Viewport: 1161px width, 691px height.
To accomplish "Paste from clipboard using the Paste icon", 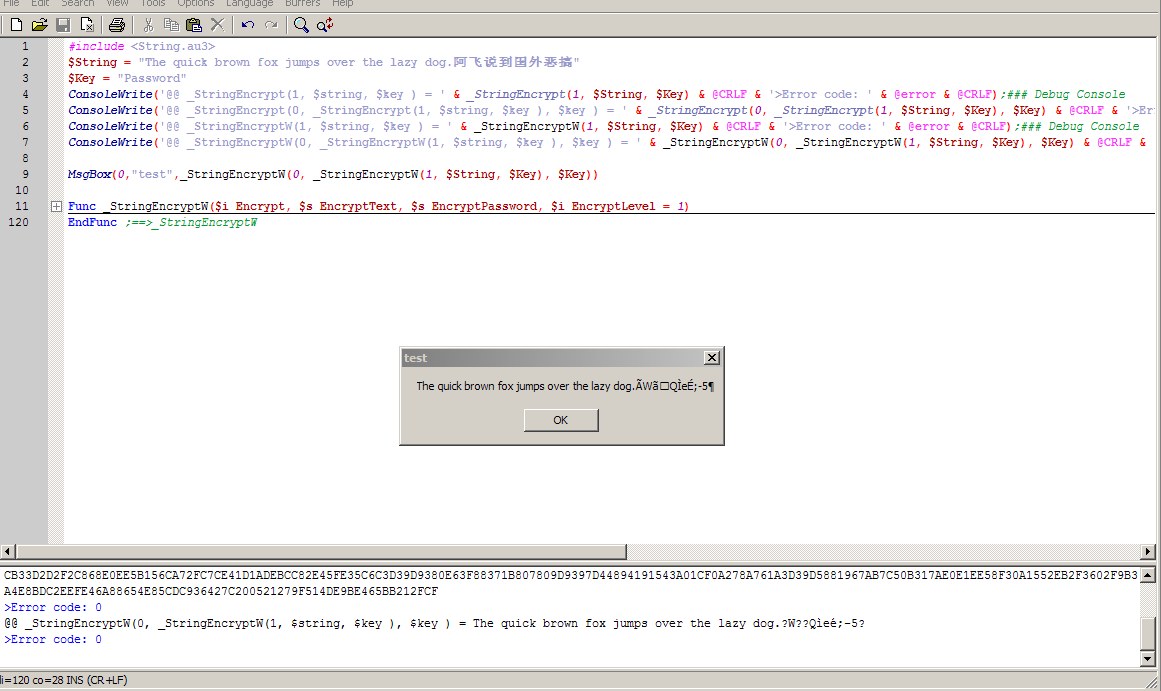I will coord(194,25).
